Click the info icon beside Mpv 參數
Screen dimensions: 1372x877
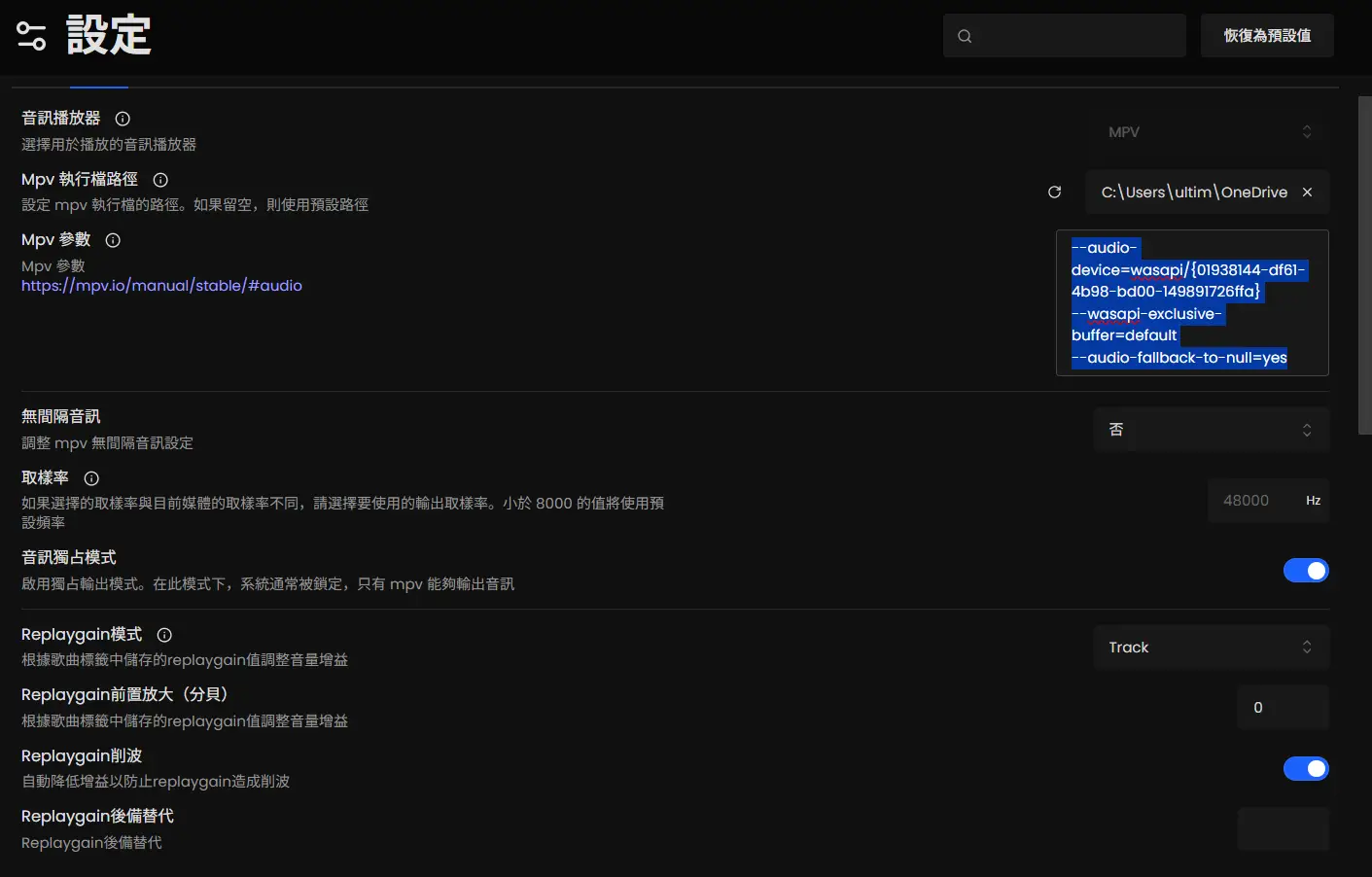point(113,240)
